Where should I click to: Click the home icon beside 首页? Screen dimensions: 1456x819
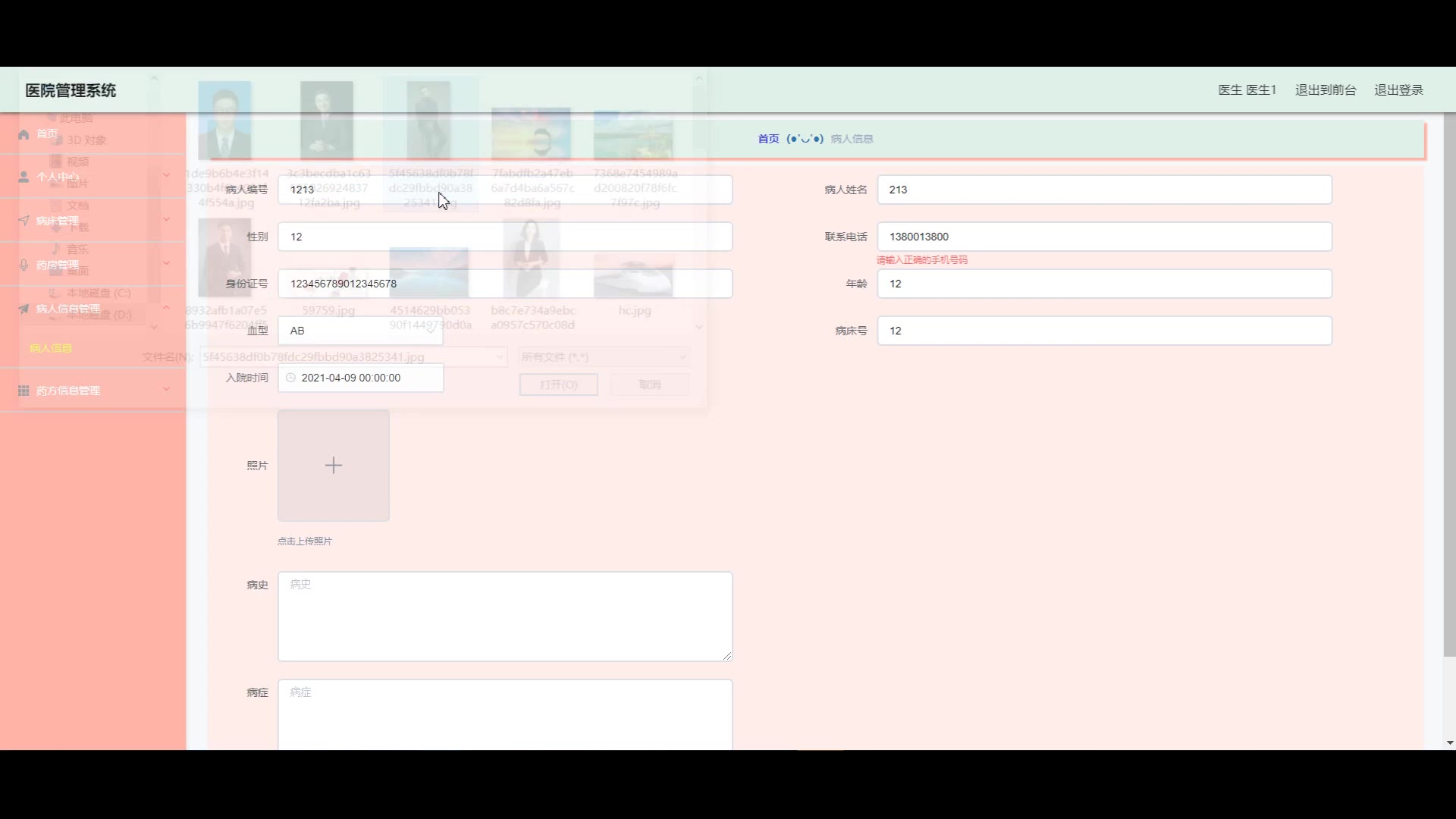point(24,134)
